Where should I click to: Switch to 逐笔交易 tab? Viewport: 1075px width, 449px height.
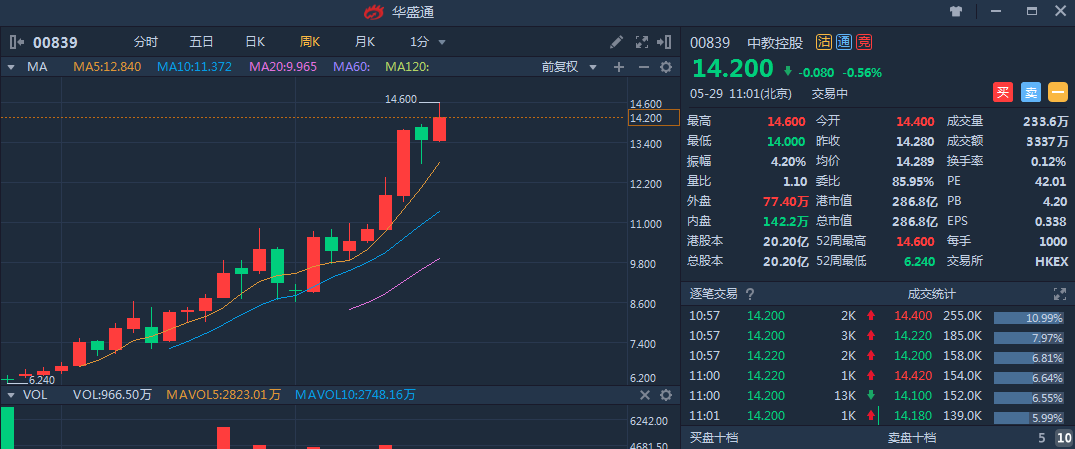[x=713, y=294]
